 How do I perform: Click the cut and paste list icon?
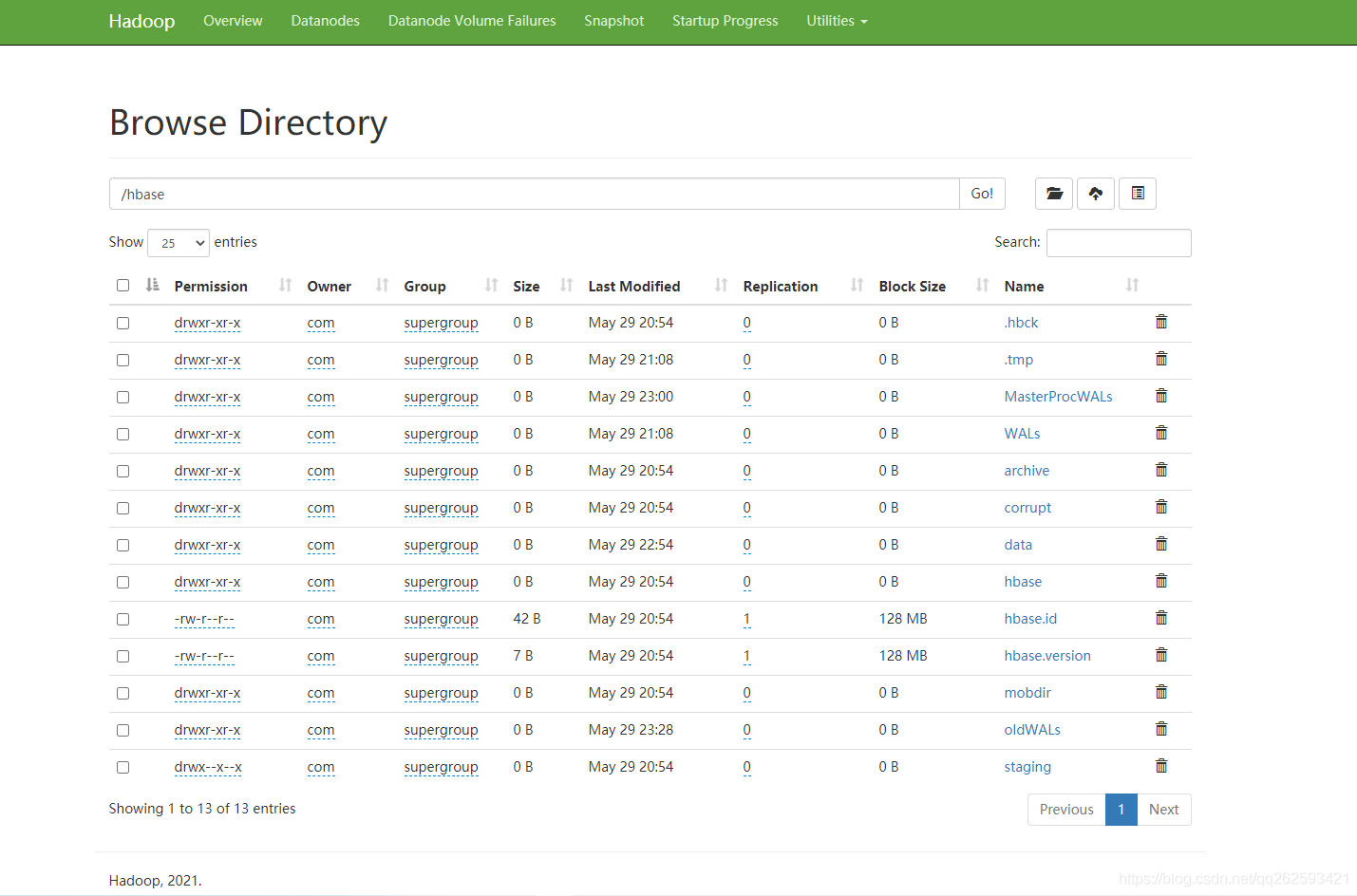pyautogui.click(x=1138, y=194)
